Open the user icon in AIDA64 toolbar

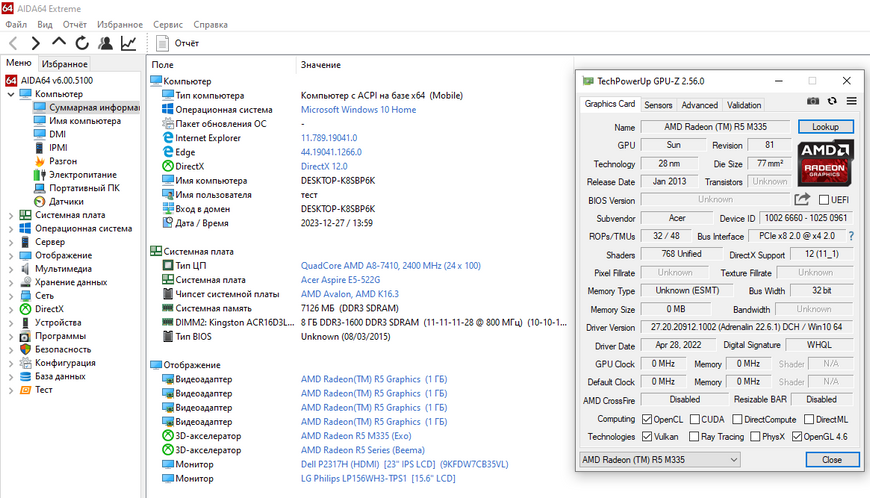point(105,43)
